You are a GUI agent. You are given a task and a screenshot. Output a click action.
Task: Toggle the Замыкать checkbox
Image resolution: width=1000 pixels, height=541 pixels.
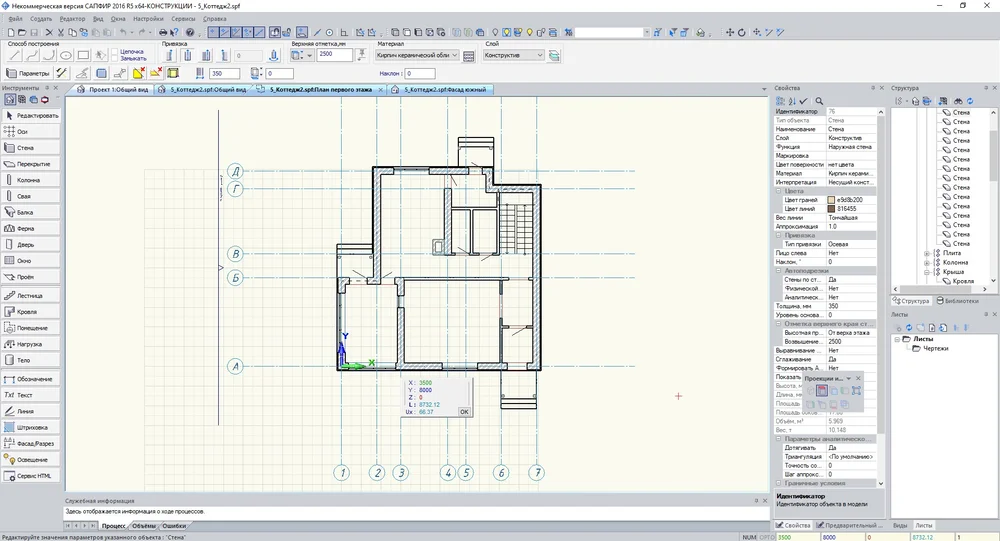point(114,59)
